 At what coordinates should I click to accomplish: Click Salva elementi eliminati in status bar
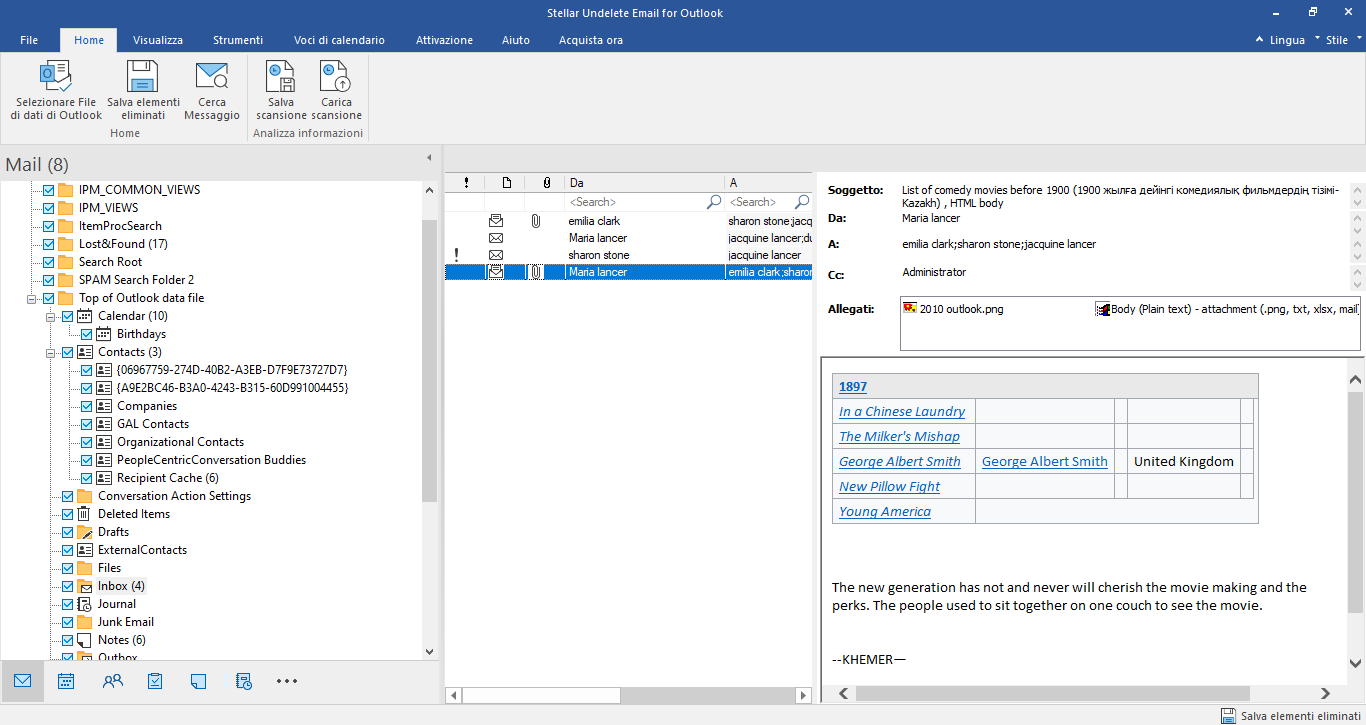pyautogui.click(x=1291, y=716)
